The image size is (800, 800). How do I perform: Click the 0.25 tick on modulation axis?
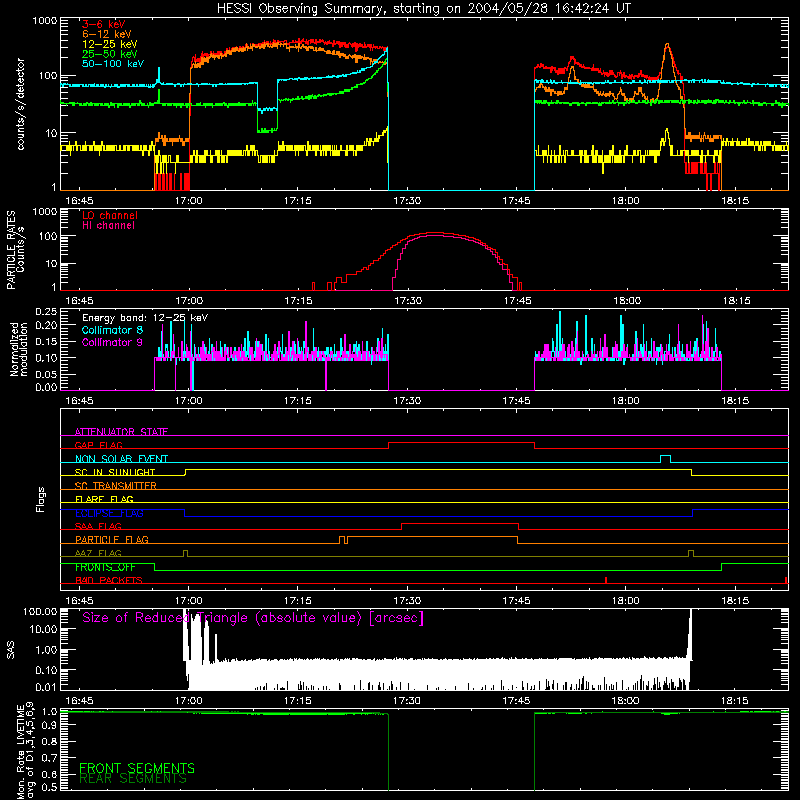(46, 312)
